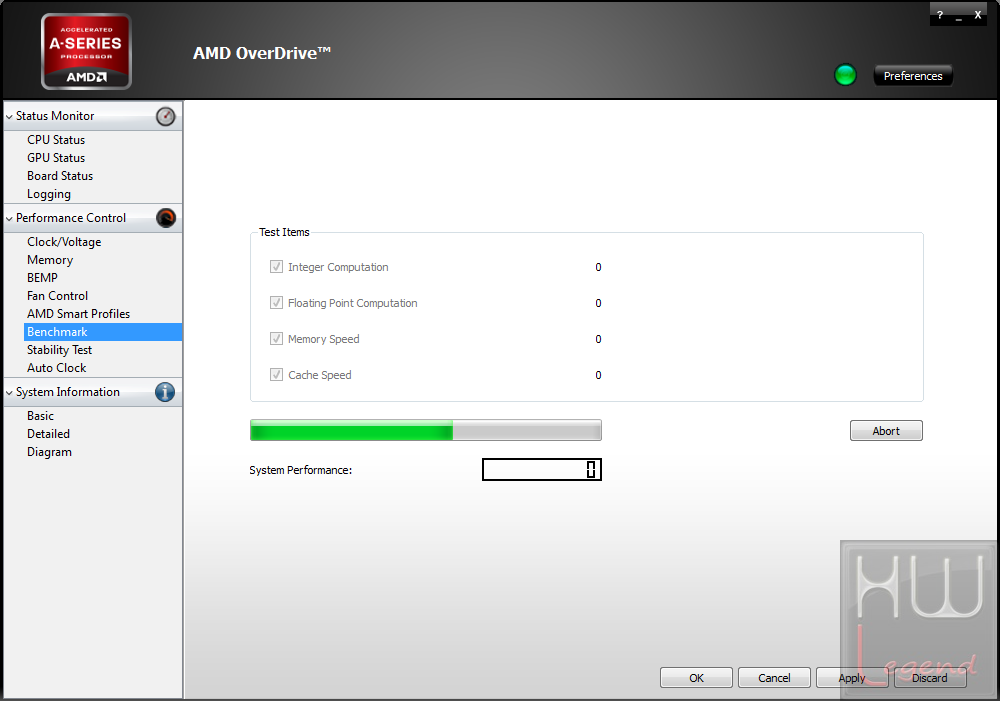Click the Discard button
The width and height of the screenshot is (1000, 701).
click(930, 677)
